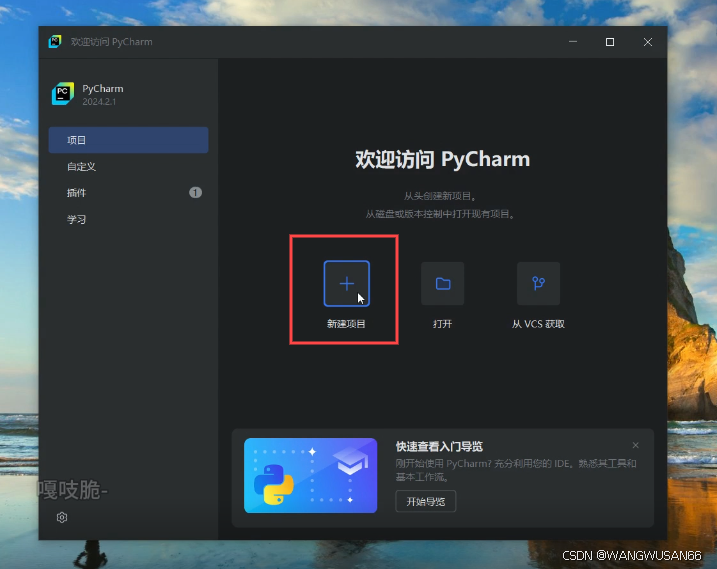Click the PyCharm logo in the sidebar
Image resolution: width=717 pixels, height=569 pixels.
pyautogui.click(x=63, y=94)
